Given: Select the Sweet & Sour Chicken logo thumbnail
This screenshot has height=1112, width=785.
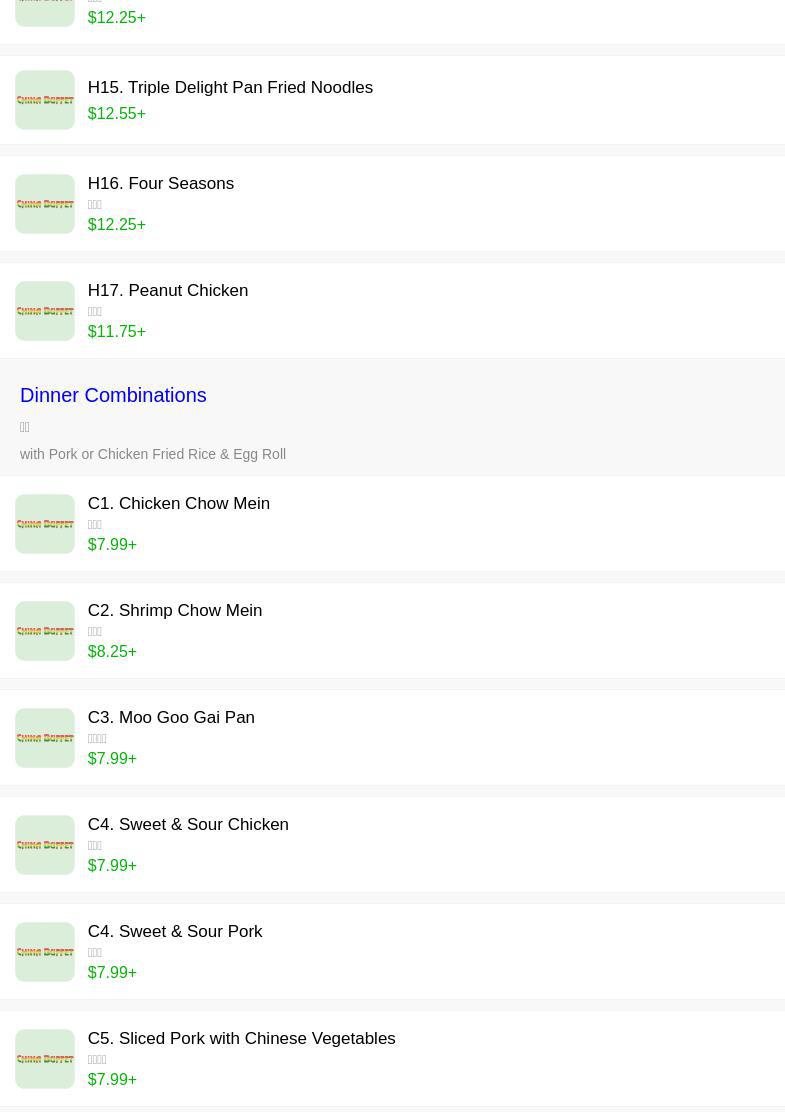Looking at the screenshot, I should pyautogui.click(x=45, y=845).
